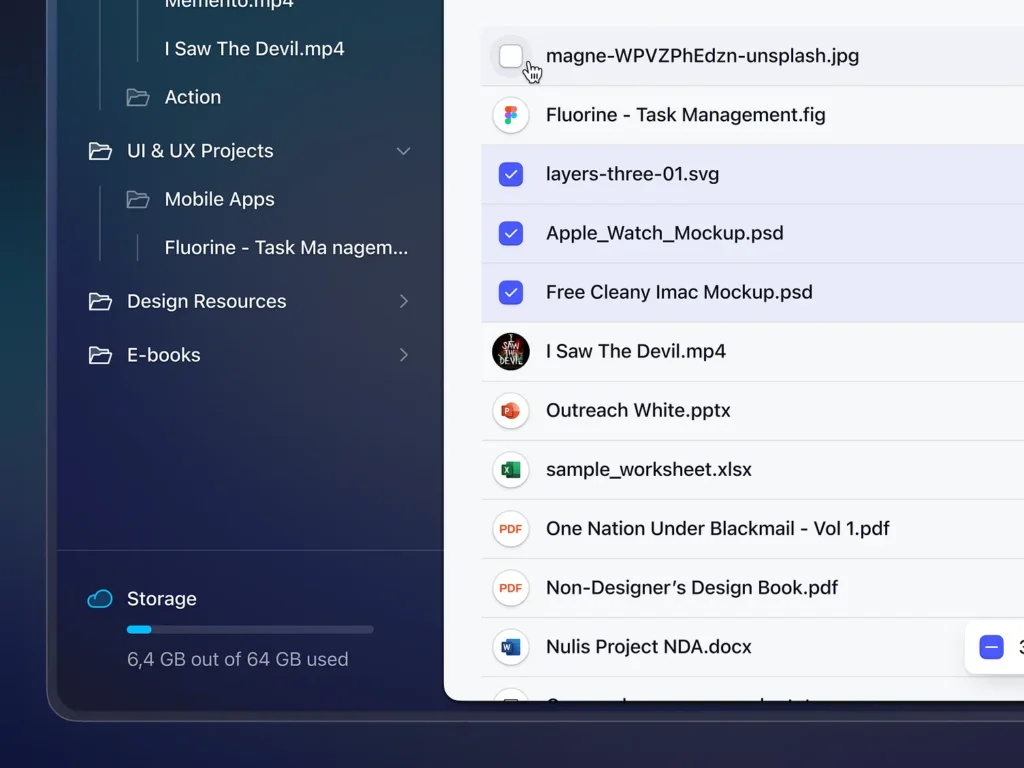Click the Storage usage progress bar
The width and height of the screenshot is (1024, 768).
coord(250,630)
